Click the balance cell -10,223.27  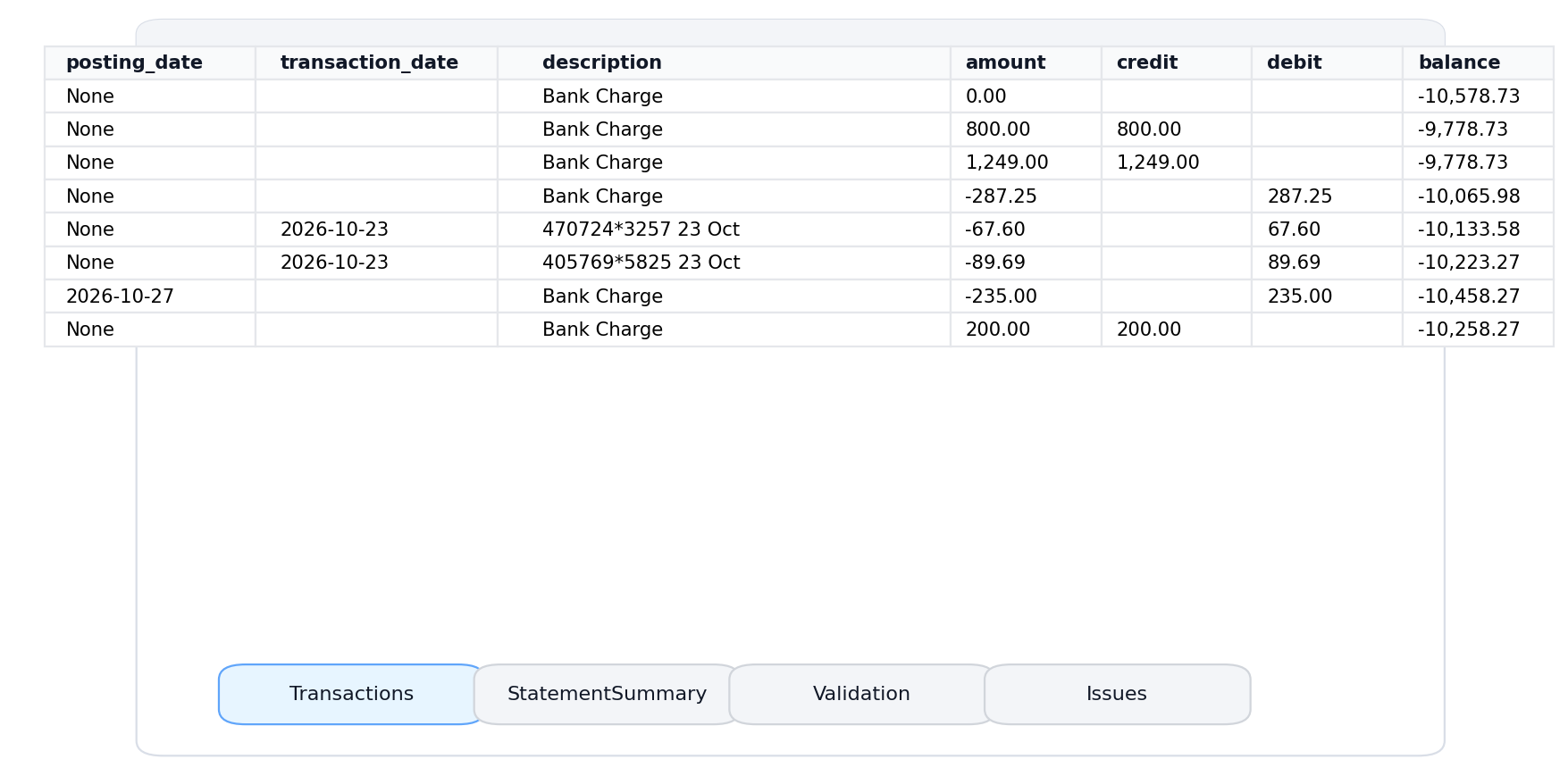coord(1478,263)
